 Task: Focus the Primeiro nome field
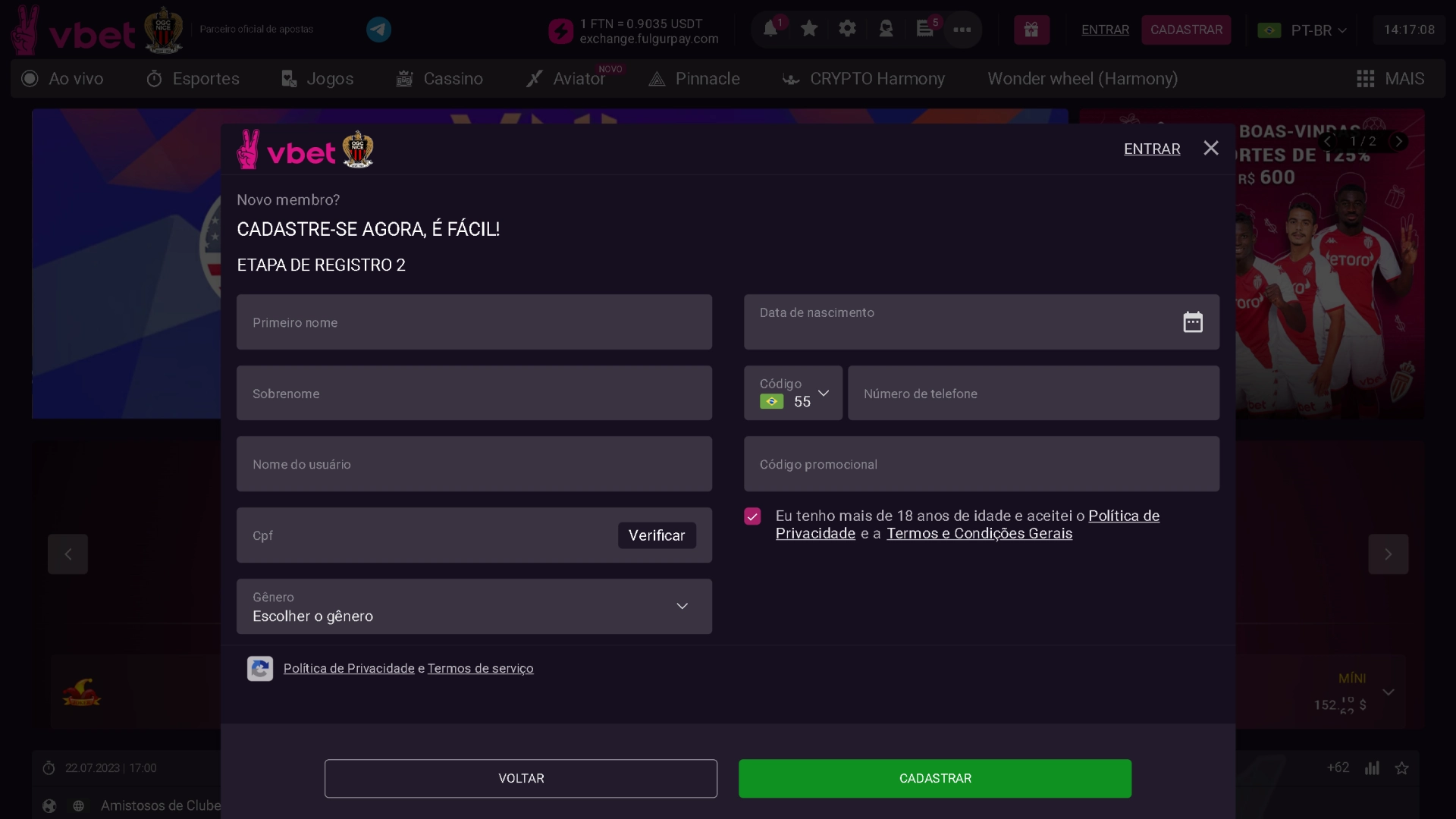tap(474, 322)
